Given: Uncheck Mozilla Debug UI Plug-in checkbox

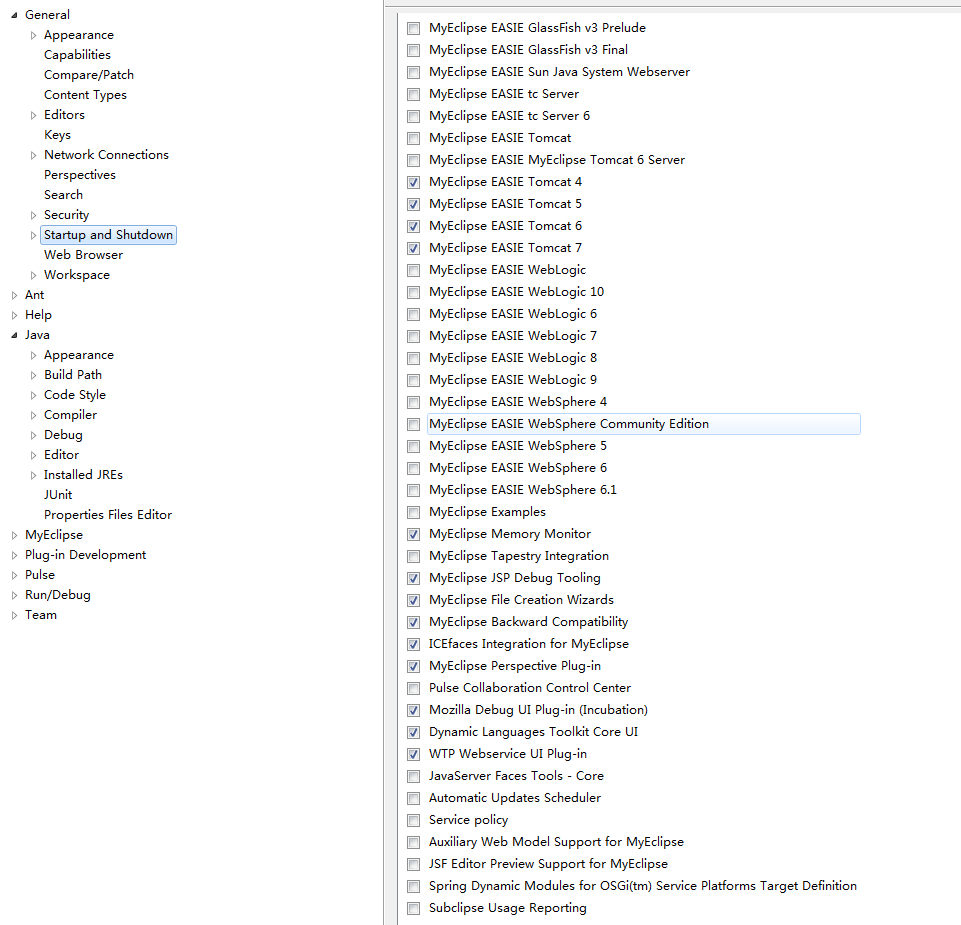Looking at the screenshot, I should pyautogui.click(x=414, y=710).
